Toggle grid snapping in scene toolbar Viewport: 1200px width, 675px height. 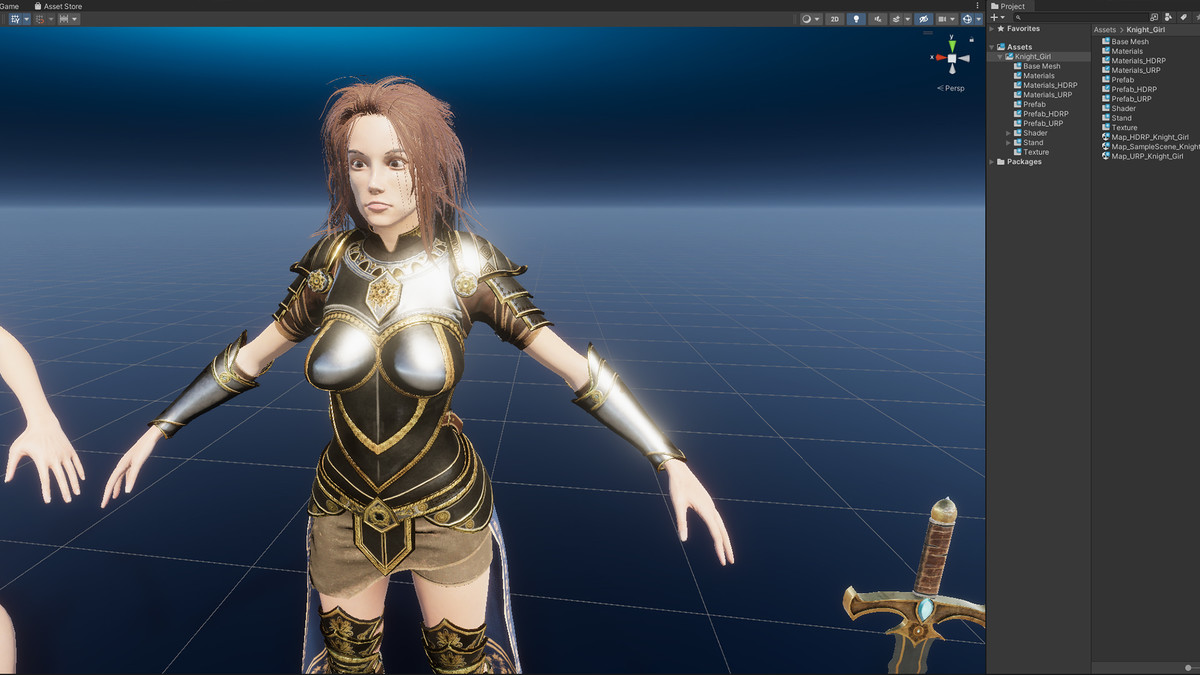coord(40,19)
